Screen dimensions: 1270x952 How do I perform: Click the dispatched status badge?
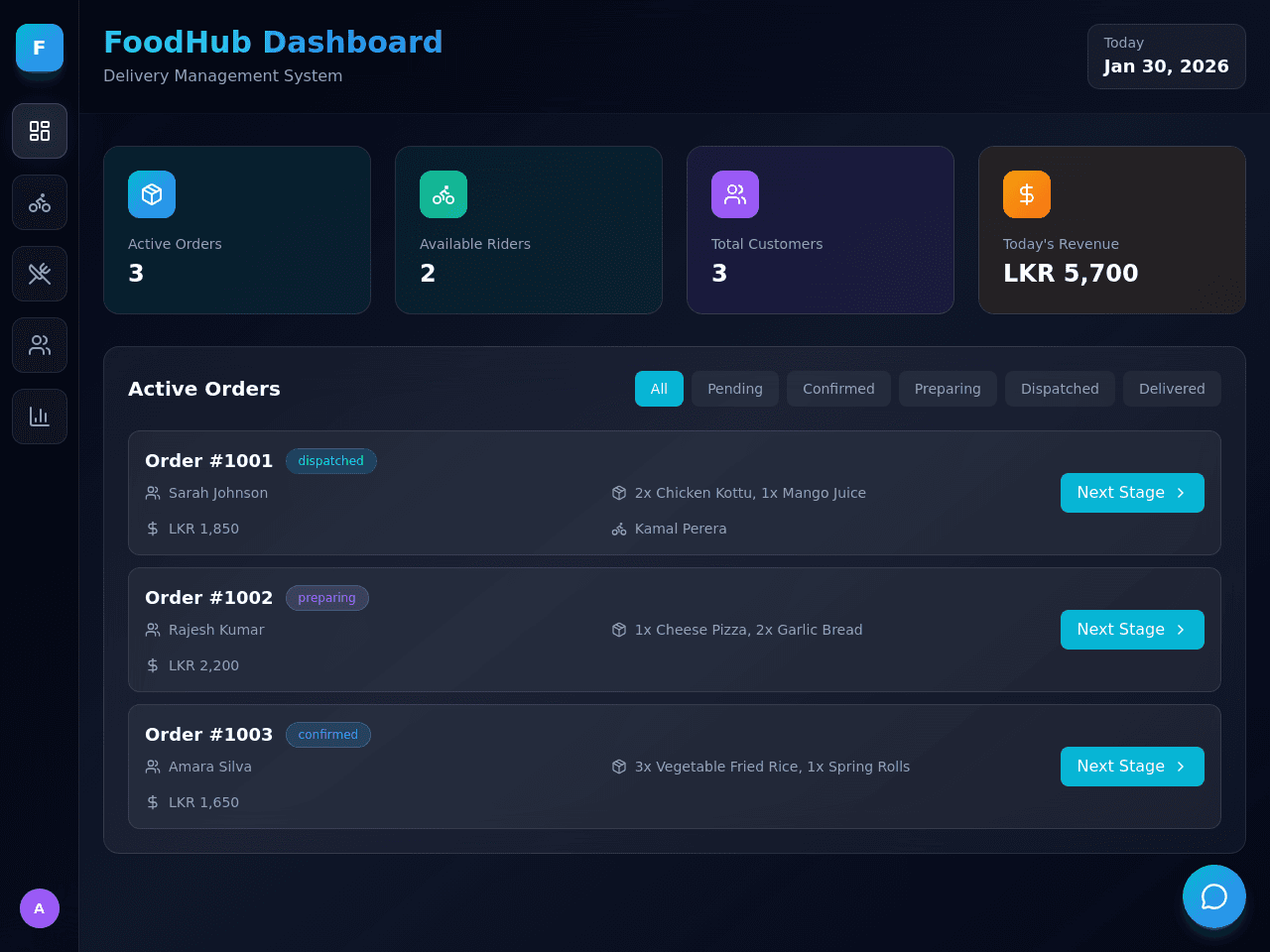click(x=331, y=461)
